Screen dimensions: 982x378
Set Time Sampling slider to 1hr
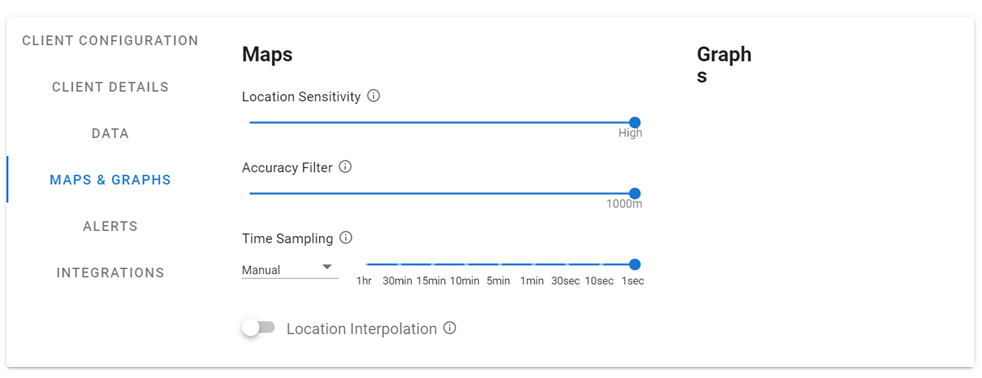(x=367, y=264)
